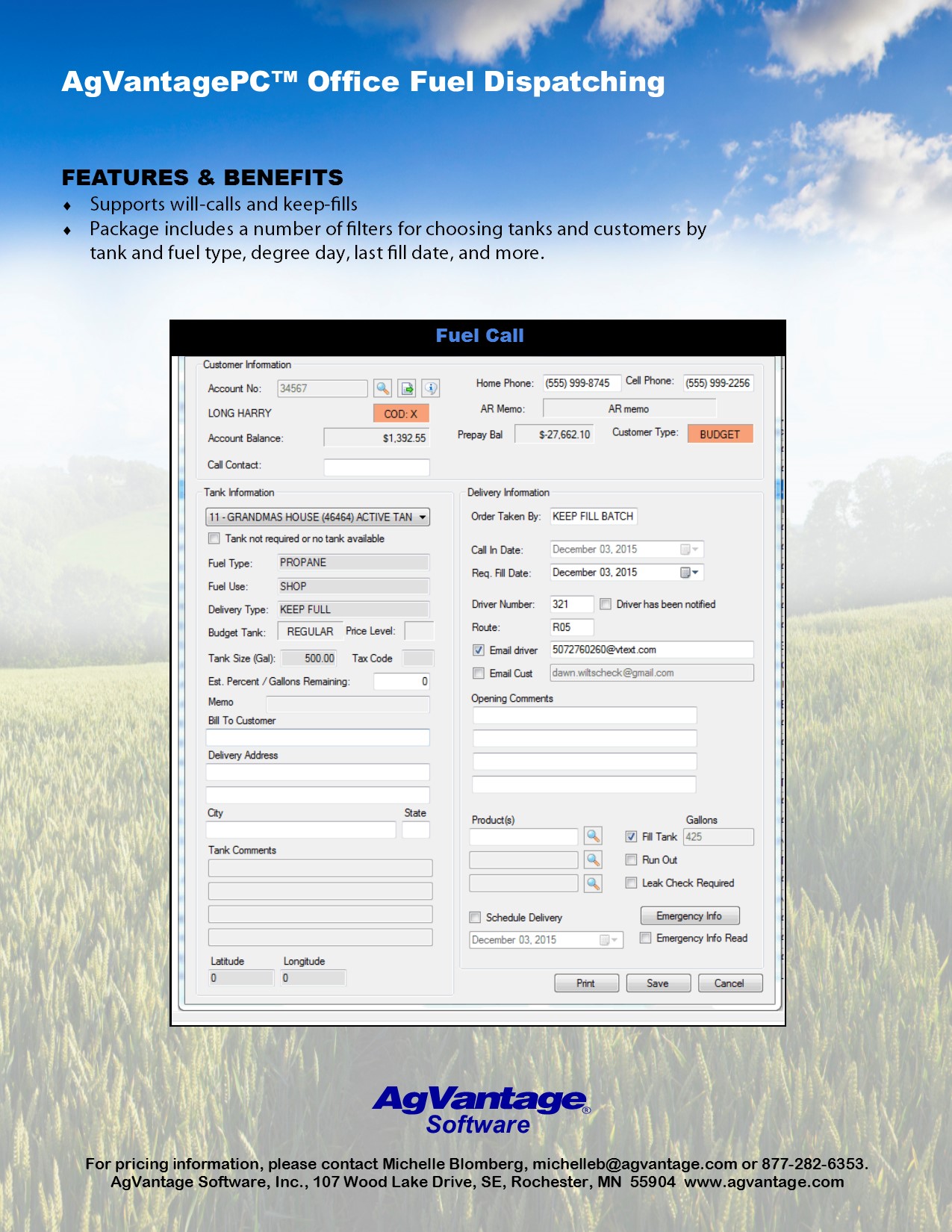Click the Call Contact field
This screenshot has width=952, height=1232.
pyautogui.click(x=376, y=467)
